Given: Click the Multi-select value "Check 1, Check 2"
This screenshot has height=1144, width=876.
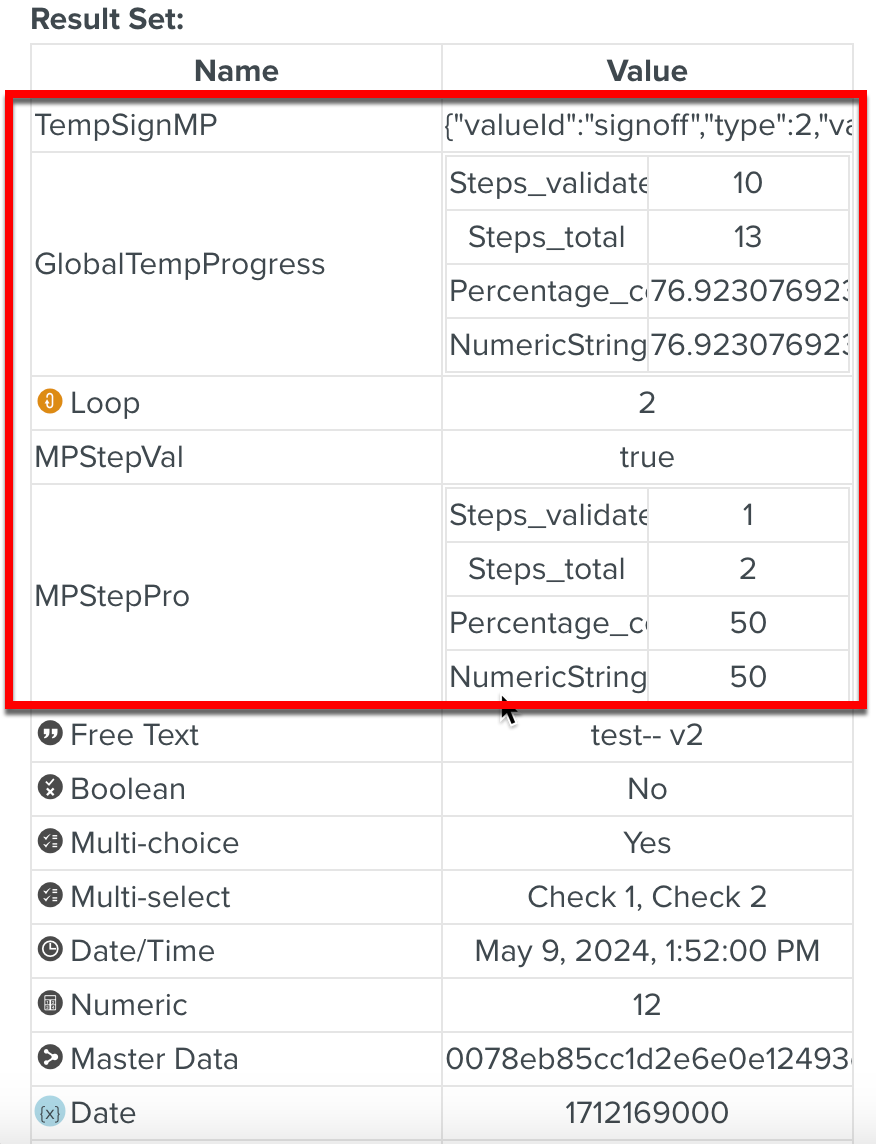Looking at the screenshot, I should (647, 897).
